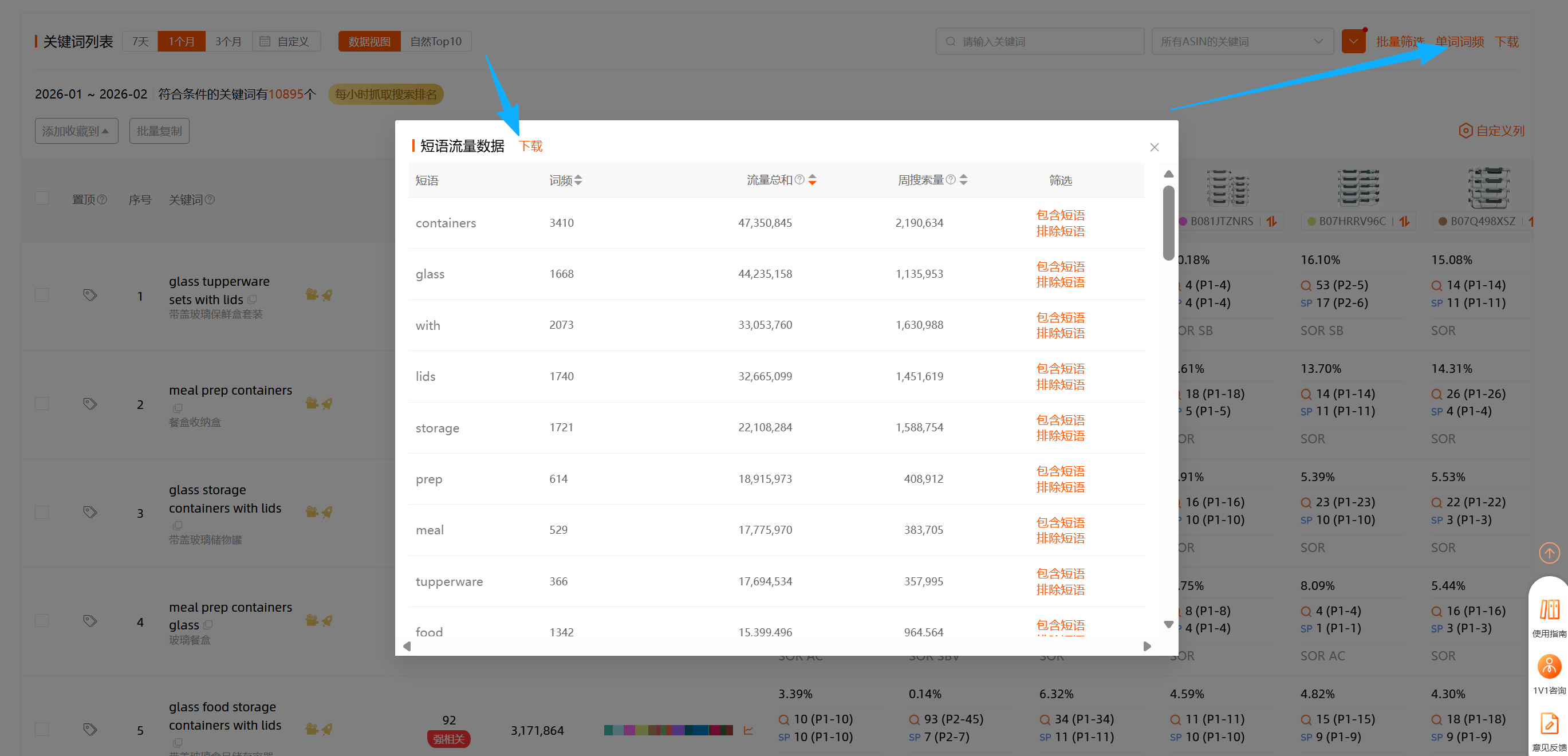Check the select-all header checkbox

pos(42,198)
